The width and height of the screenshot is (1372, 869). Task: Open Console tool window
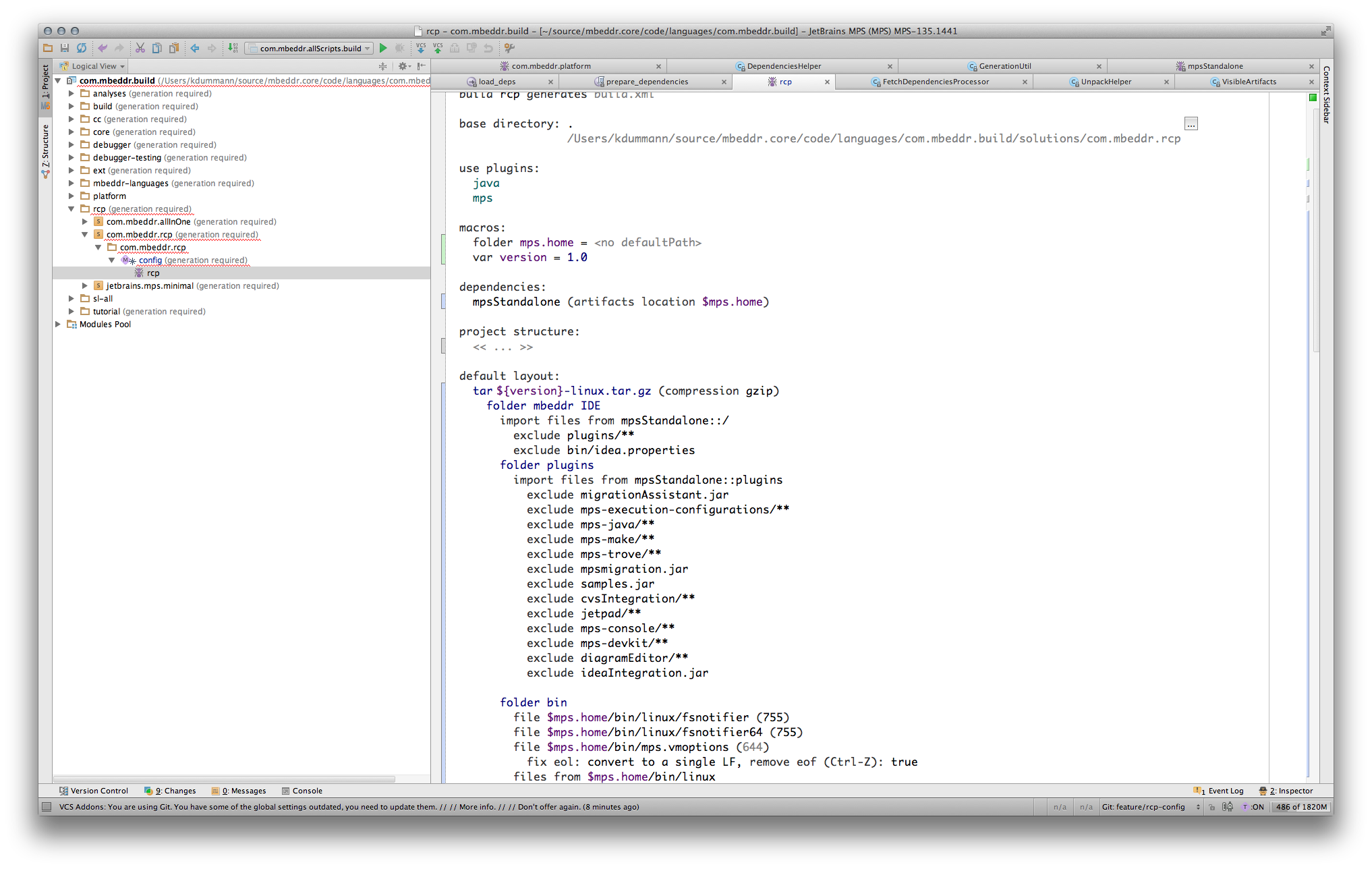(302, 791)
